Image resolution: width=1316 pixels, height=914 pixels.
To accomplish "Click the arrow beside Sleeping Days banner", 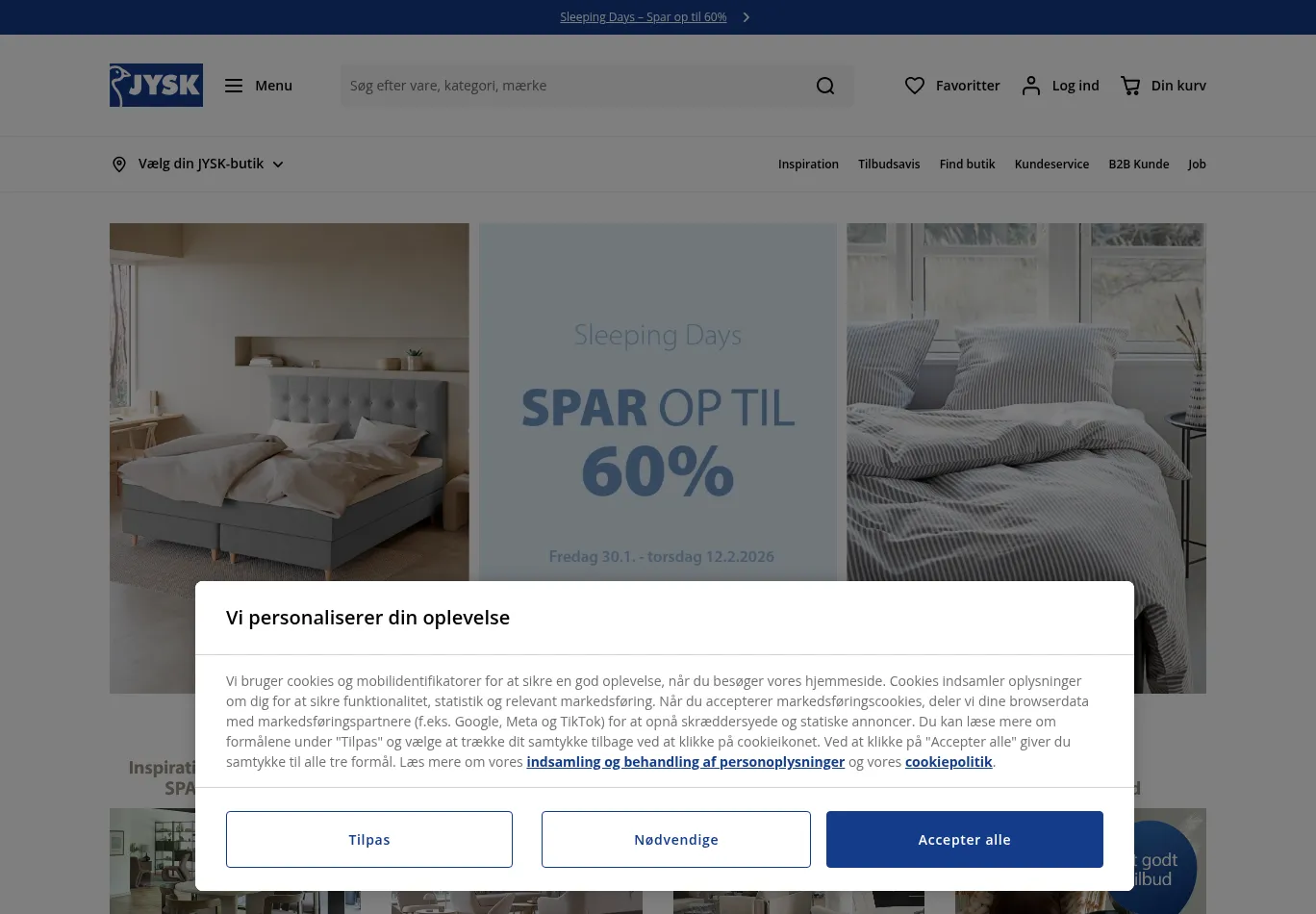I will pyautogui.click(x=746, y=17).
